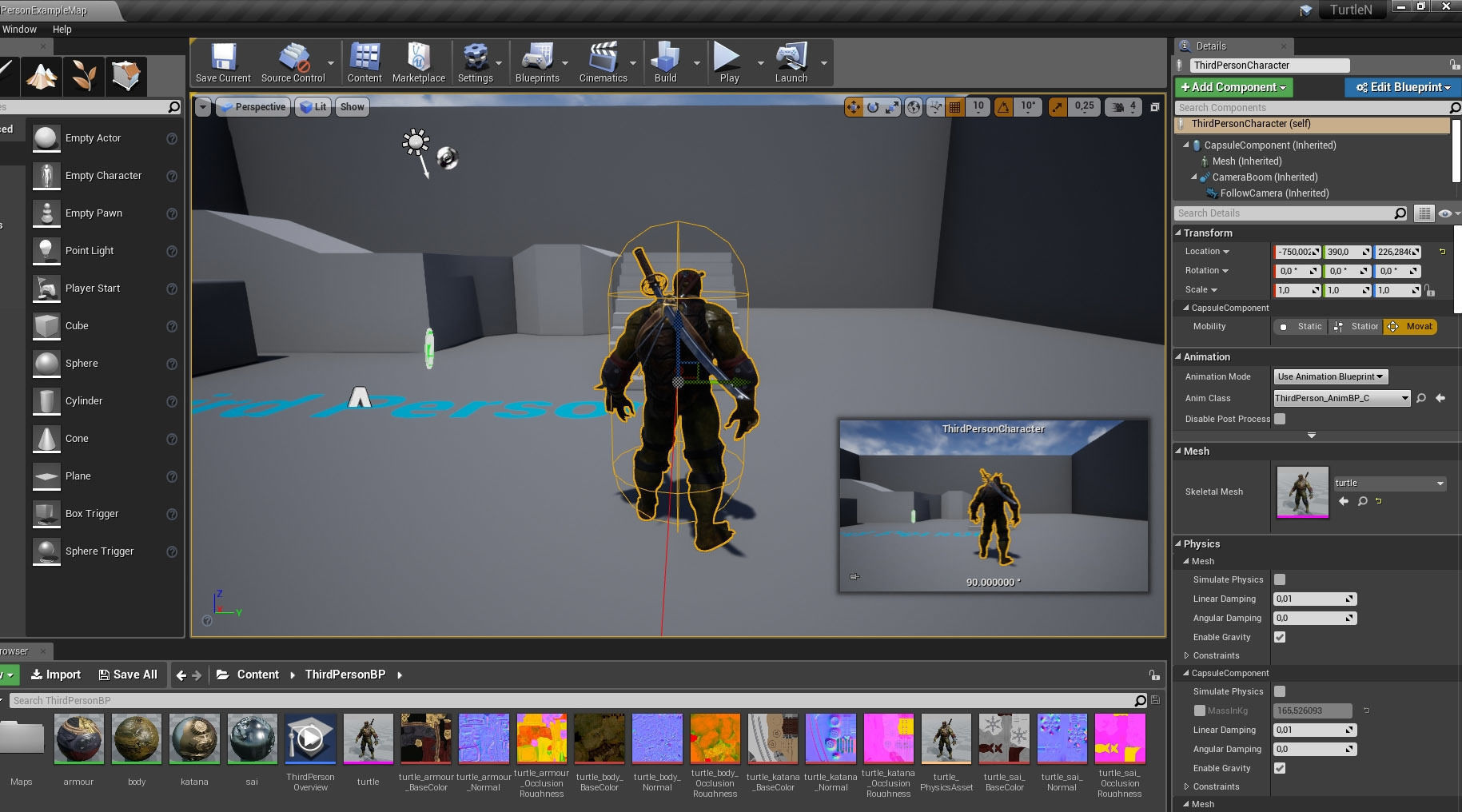
Task: Set Mobility to Static
Action: coord(1301,326)
